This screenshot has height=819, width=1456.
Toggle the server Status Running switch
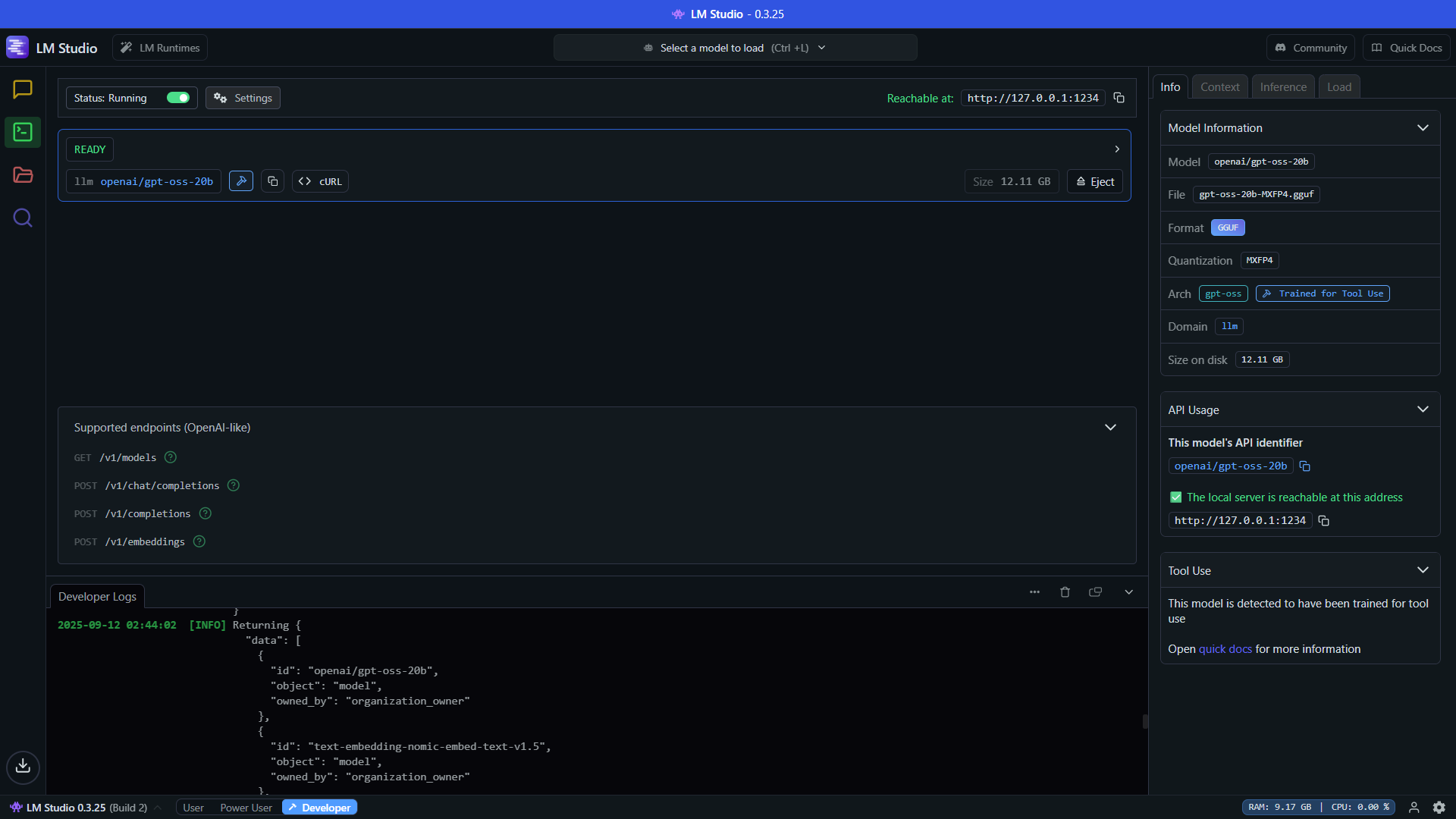tap(178, 98)
